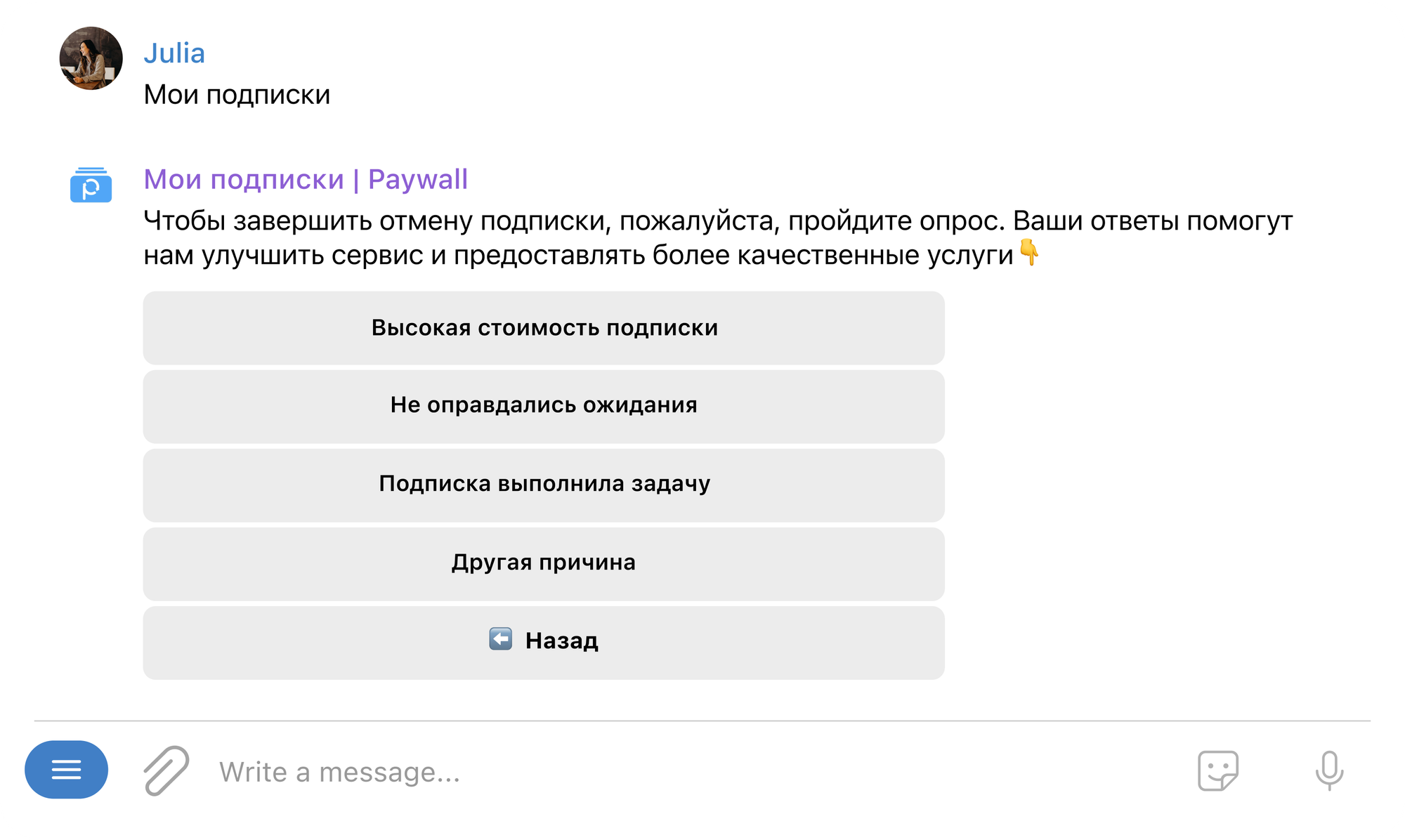Attach a file using the paperclip icon

[x=166, y=770]
